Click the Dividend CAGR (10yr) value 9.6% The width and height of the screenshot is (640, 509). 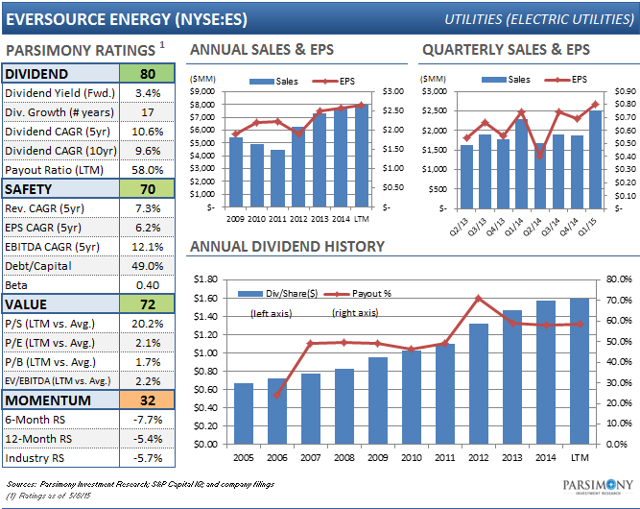147,151
